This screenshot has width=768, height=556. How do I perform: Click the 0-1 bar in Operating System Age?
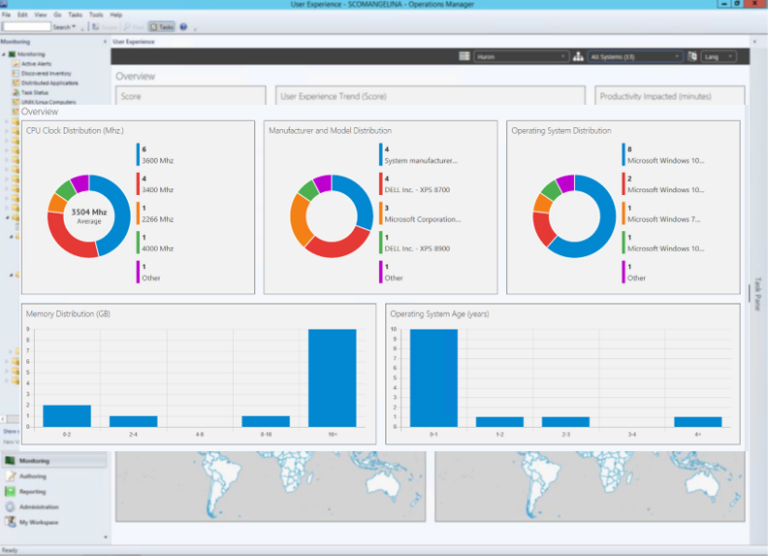(433, 378)
